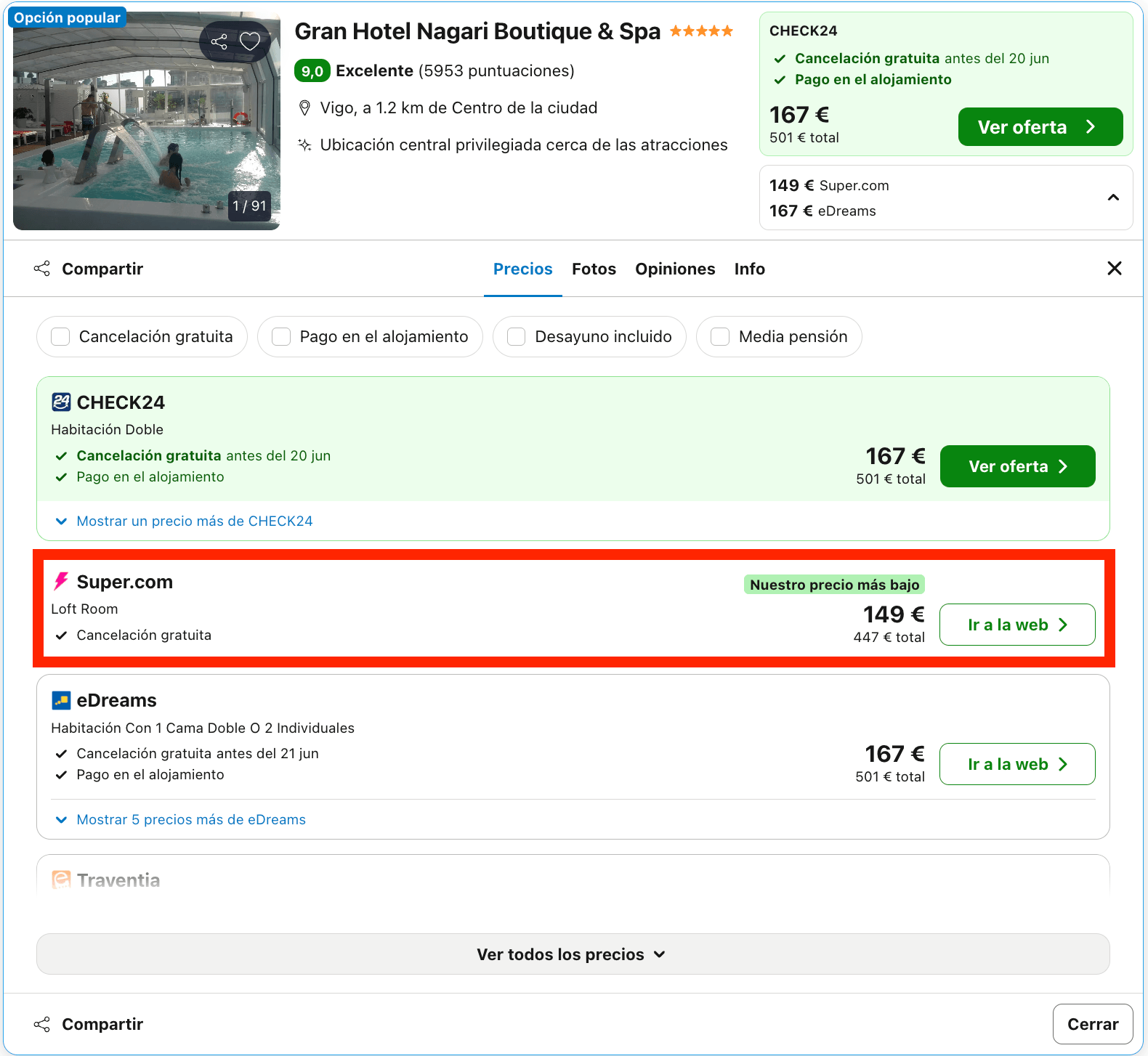Screen dimensions: 1148x1056
Task: Click the Traventia logo icon
Action: click(x=61, y=880)
